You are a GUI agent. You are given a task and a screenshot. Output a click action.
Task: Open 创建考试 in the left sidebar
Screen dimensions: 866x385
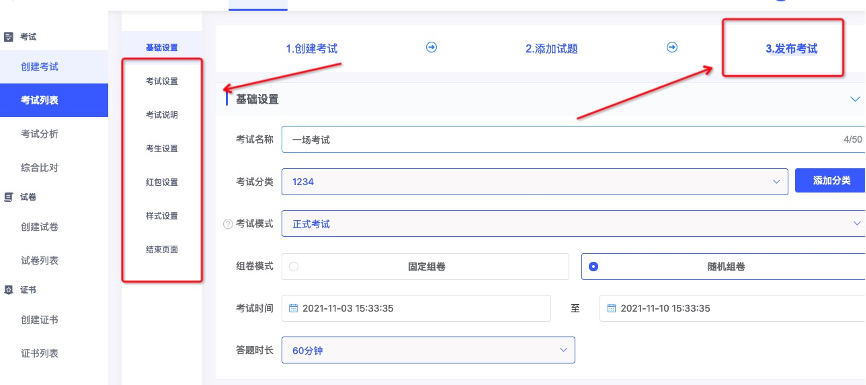(x=54, y=67)
